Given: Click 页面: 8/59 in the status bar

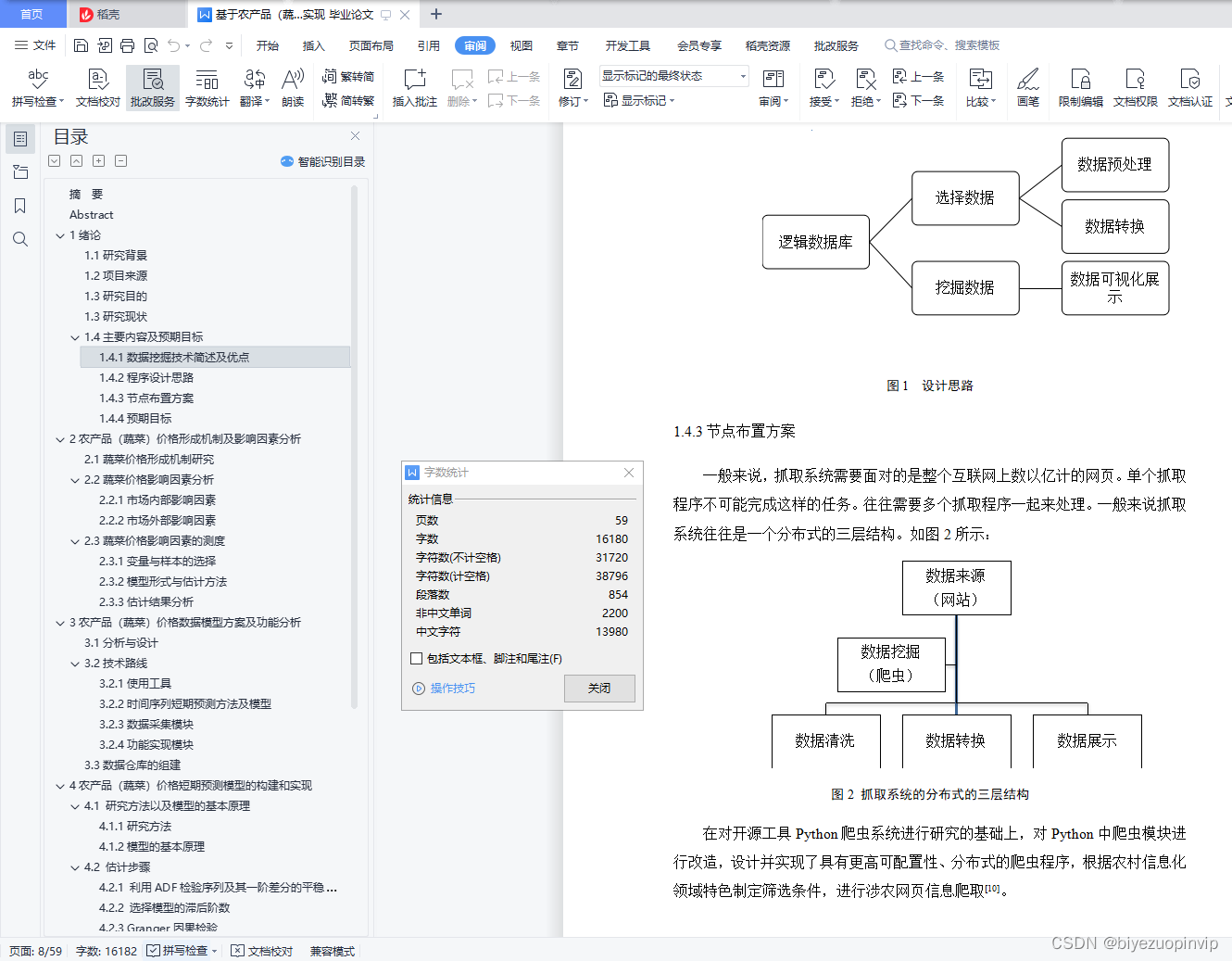Looking at the screenshot, I should (35, 951).
